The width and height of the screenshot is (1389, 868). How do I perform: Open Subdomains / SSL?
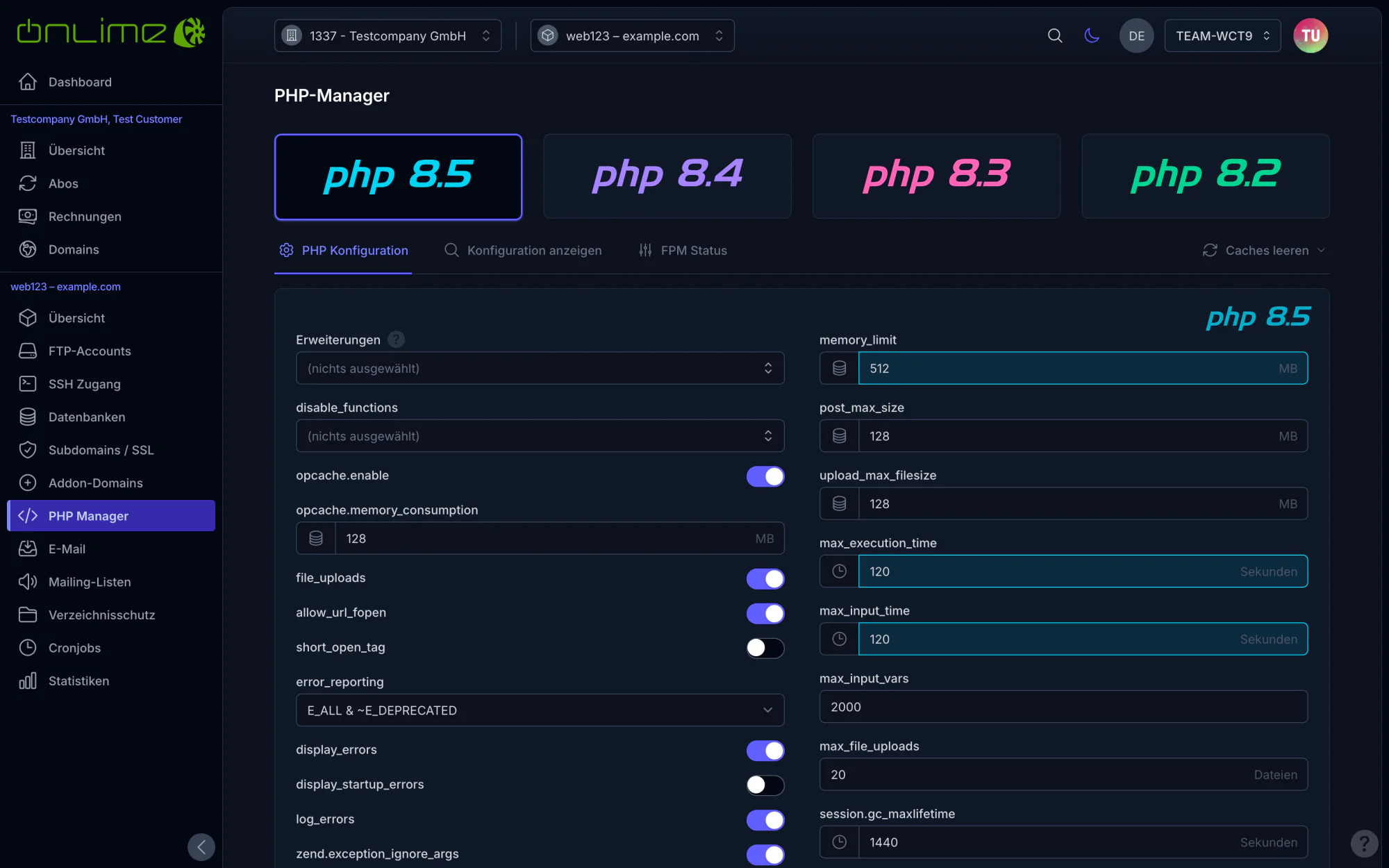point(111,450)
